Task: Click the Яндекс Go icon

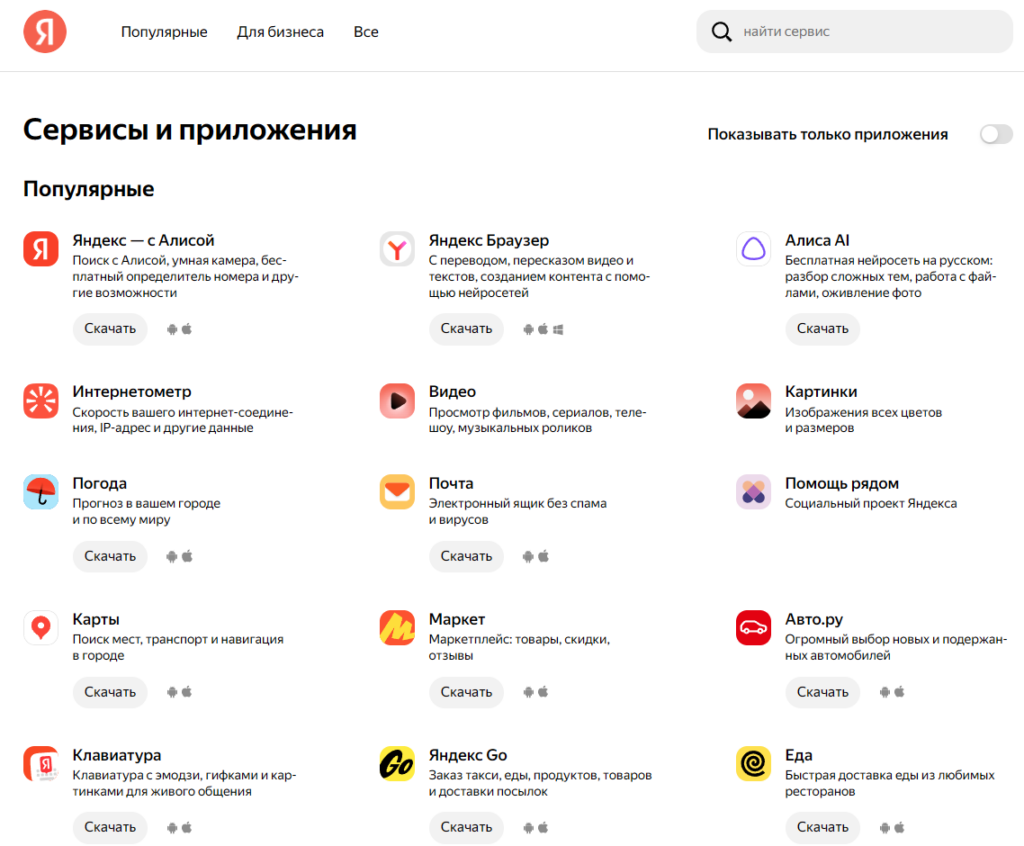Action: click(x=396, y=763)
